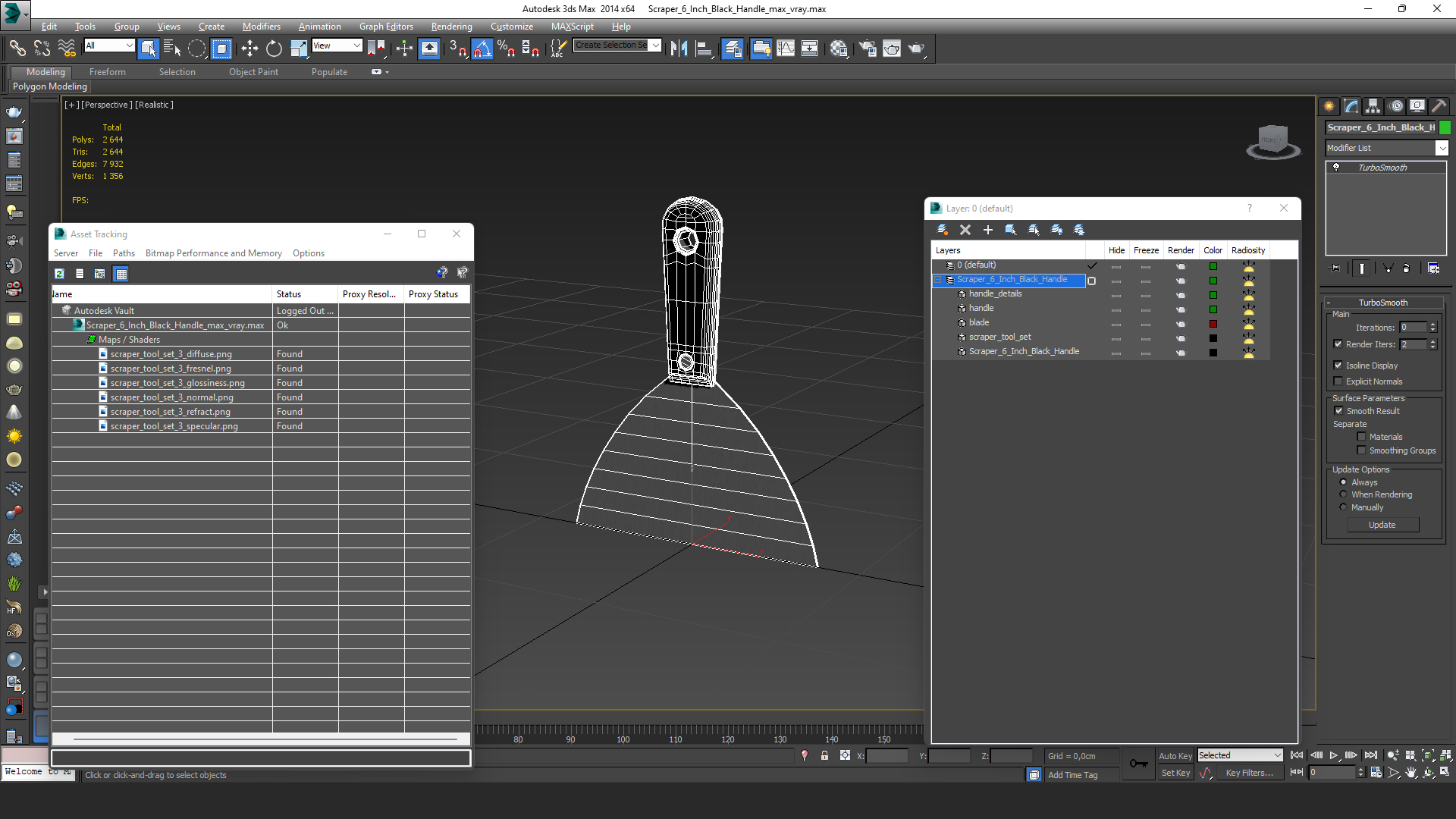Select the Move tool in main toolbar

[249, 49]
